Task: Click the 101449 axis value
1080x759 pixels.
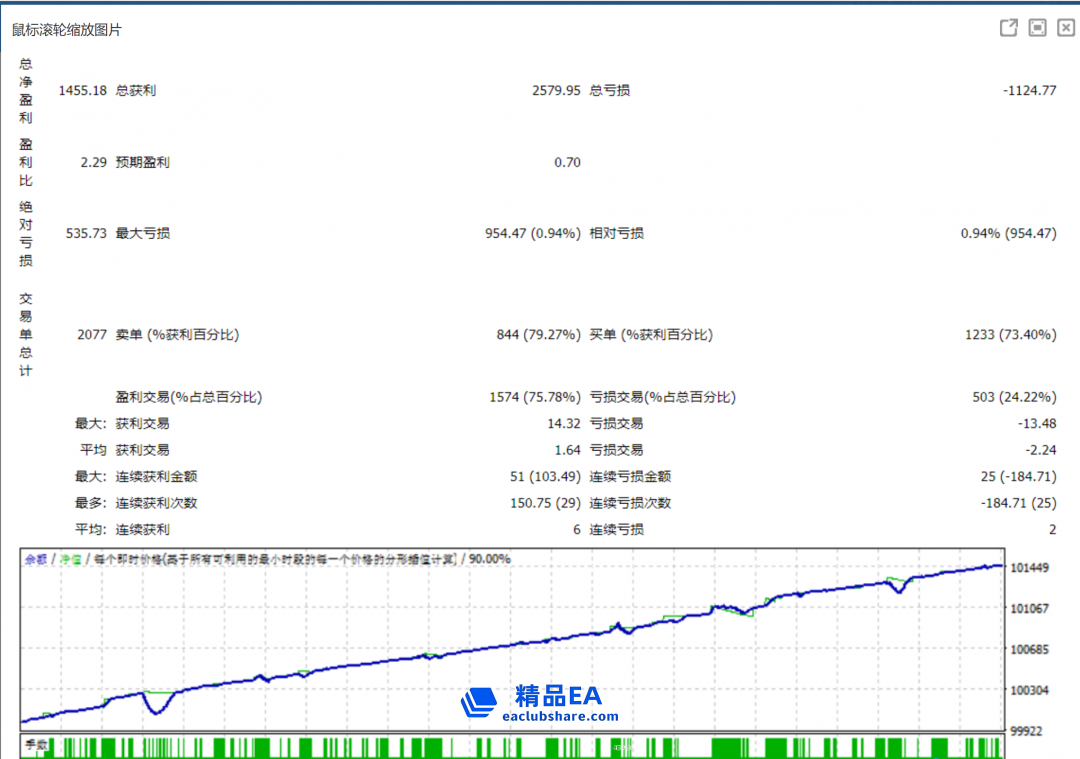Action: [x=1029, y=568]
